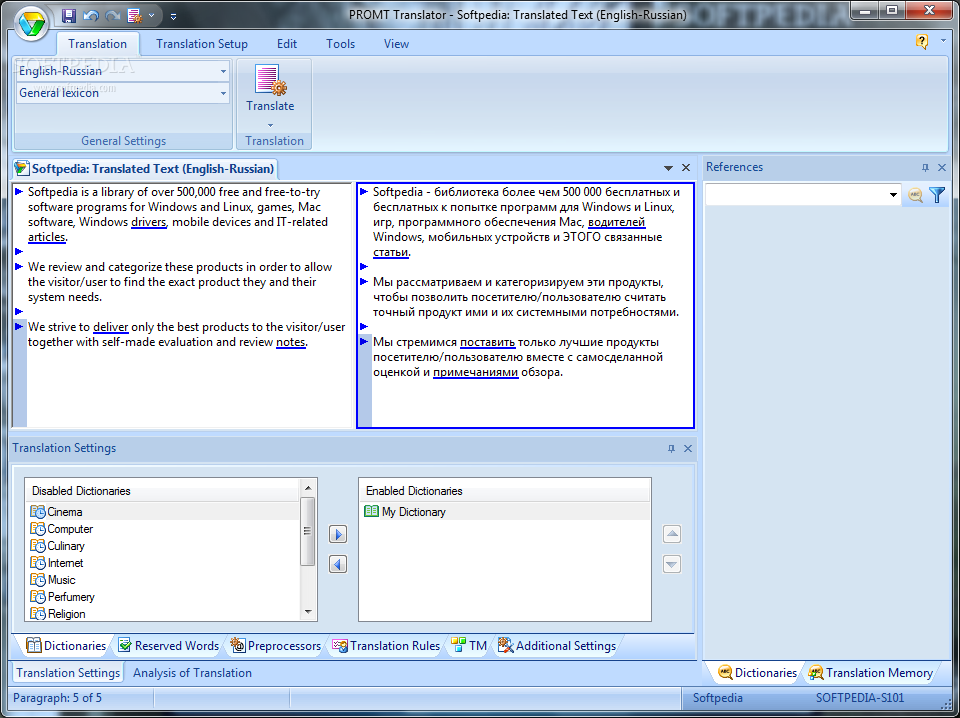Click the Redo arrow icon
960x718 pixels.
113,16
